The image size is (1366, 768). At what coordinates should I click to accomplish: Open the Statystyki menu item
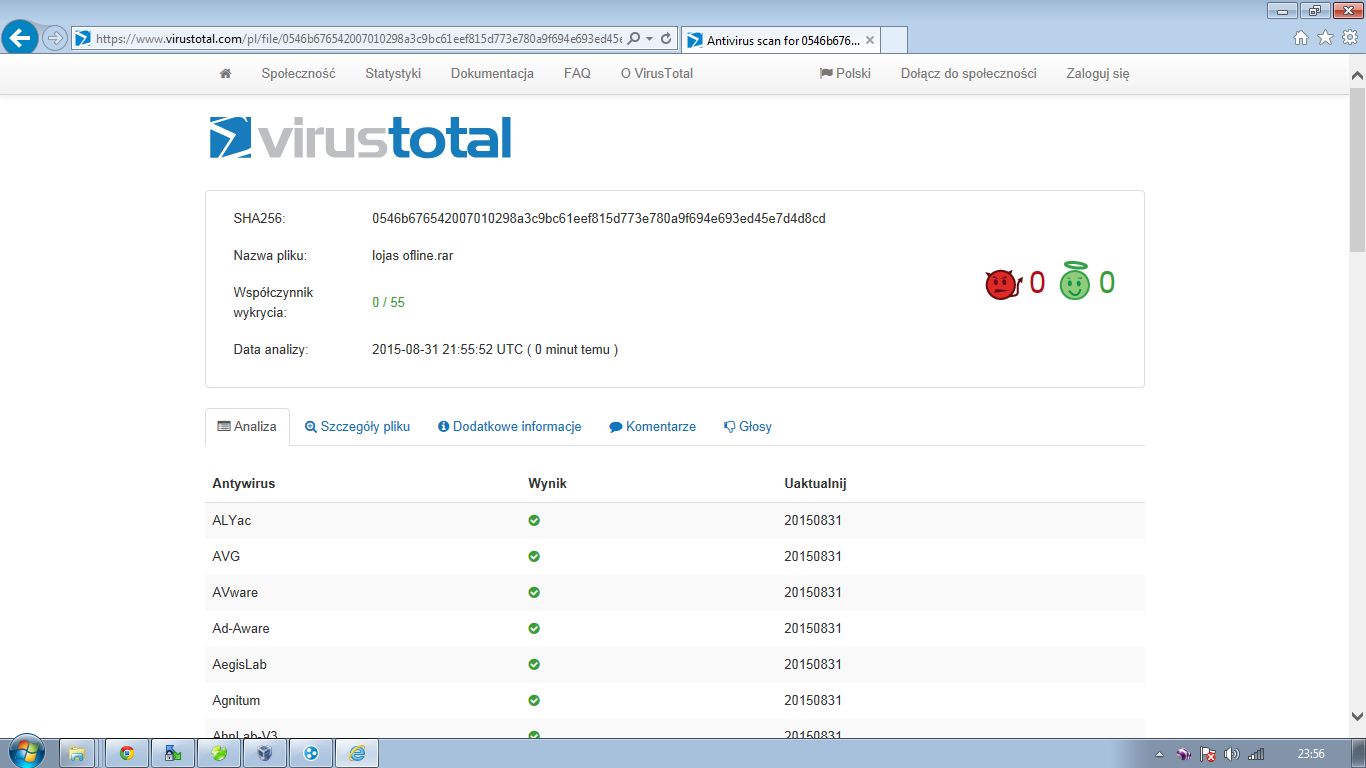point(393,73)
